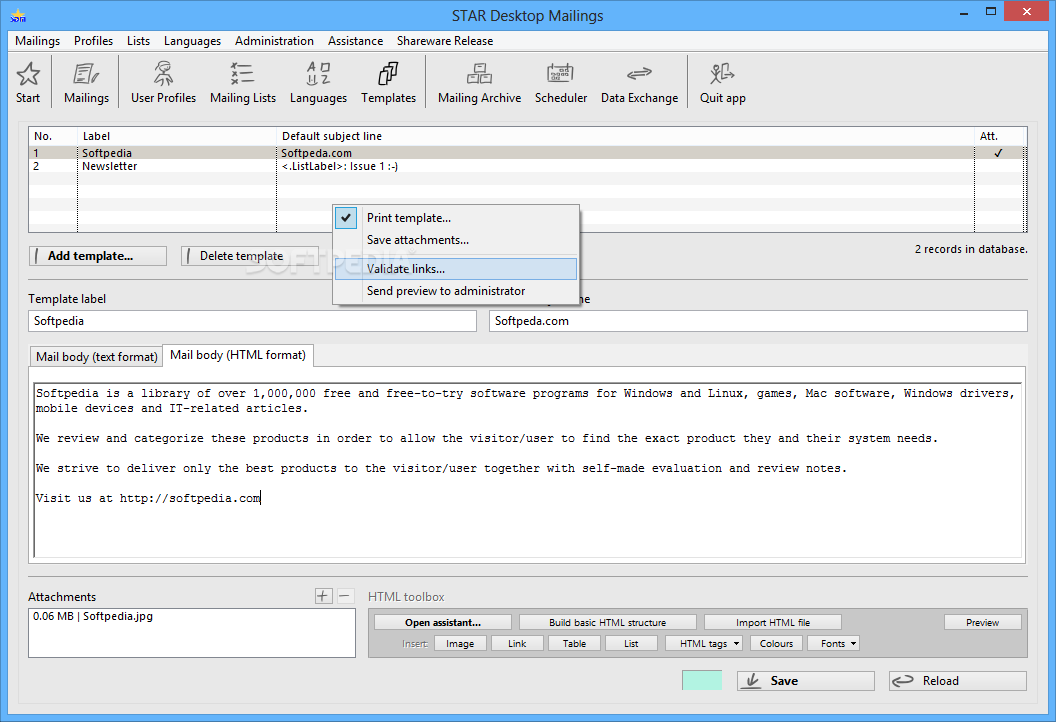Click the Import HTML file button
The image size is (1056, 722).
(x=772, y=622)
